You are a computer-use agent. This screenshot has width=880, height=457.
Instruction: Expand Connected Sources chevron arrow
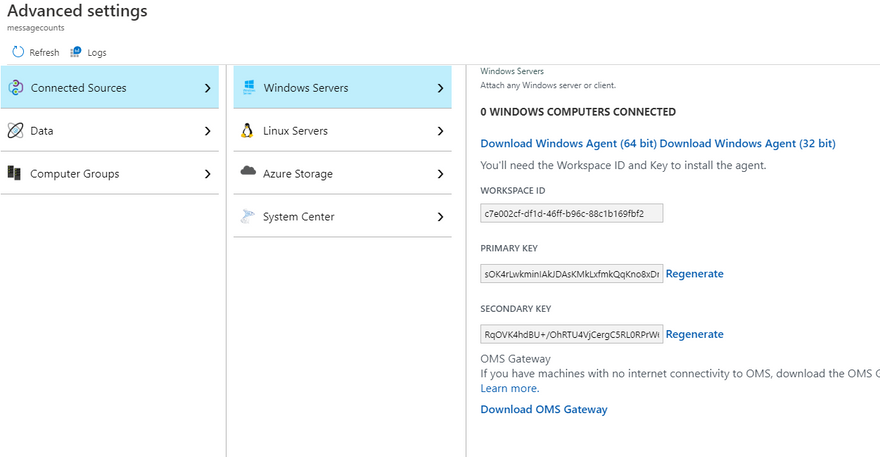tap(208, 88)
